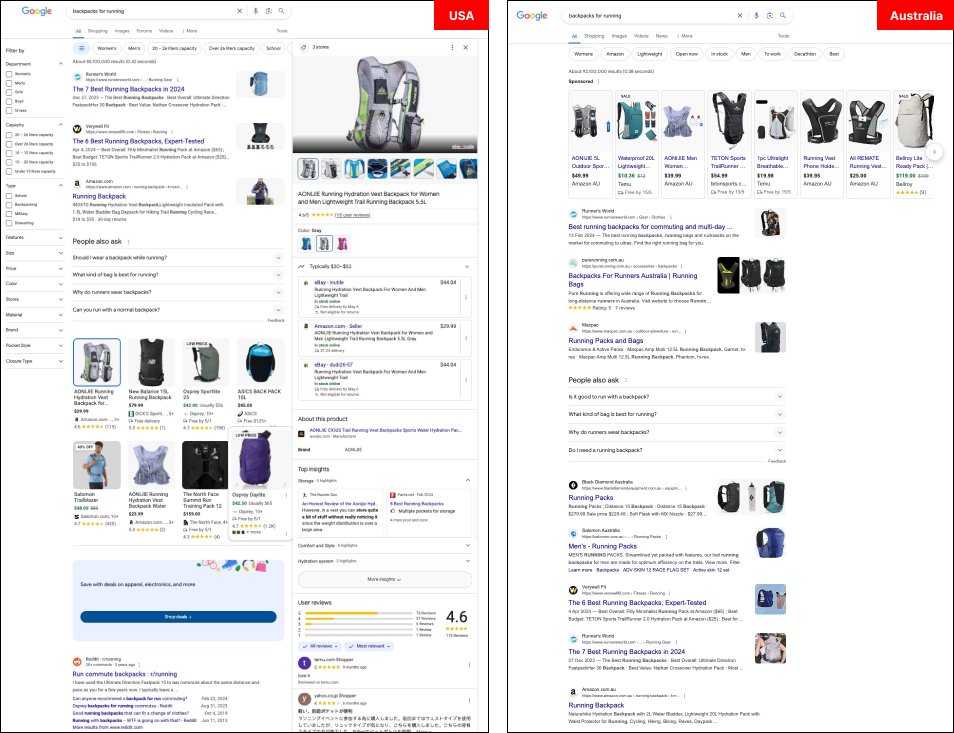Click Black Diamond Australia favicon
Image resolution: width=954 pixels, height=733 pixels.
[573, 485]
